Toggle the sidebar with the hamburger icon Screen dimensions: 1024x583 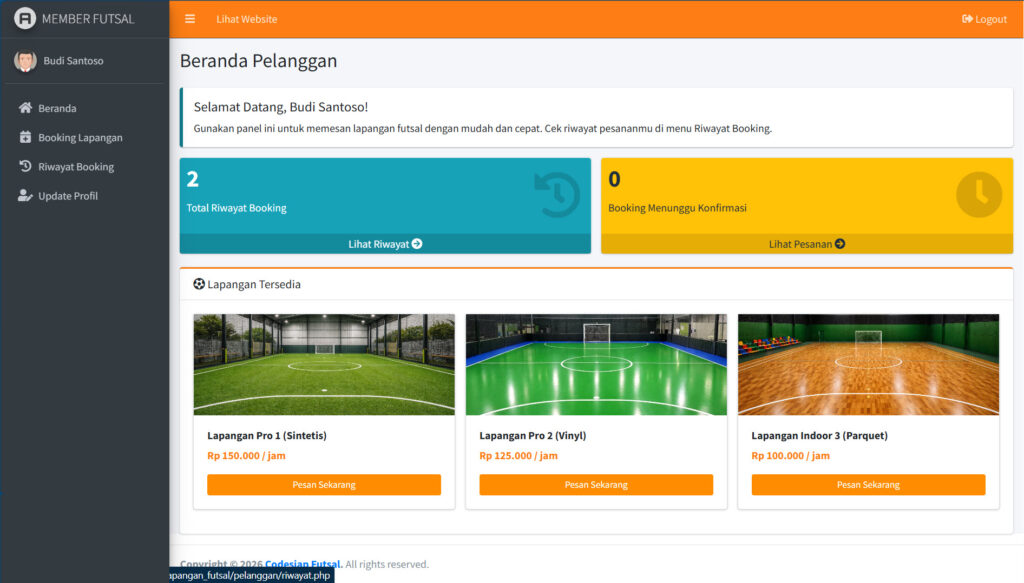(190, 19)
